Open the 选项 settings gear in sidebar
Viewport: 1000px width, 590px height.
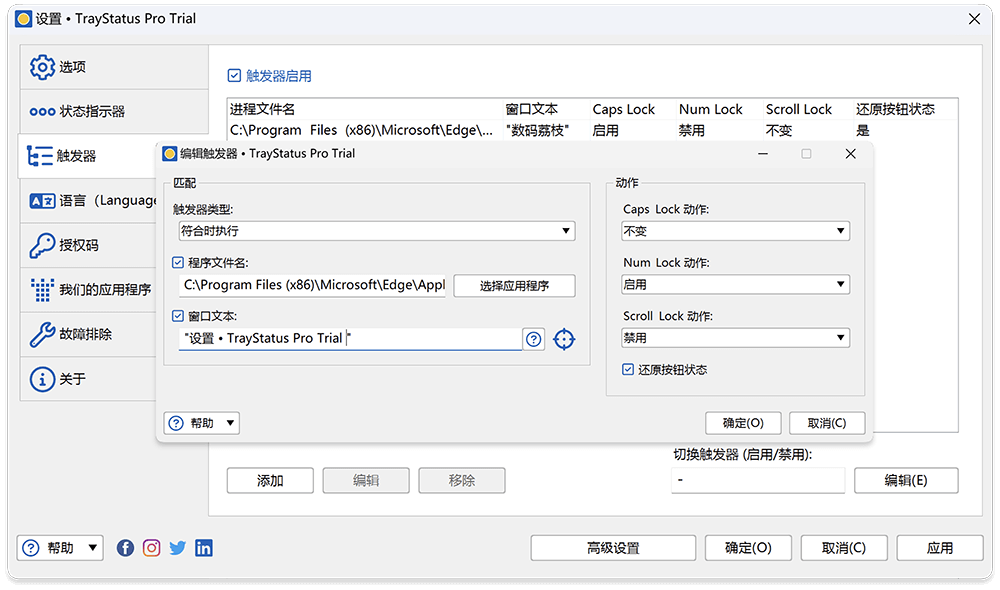coord(40,66)
